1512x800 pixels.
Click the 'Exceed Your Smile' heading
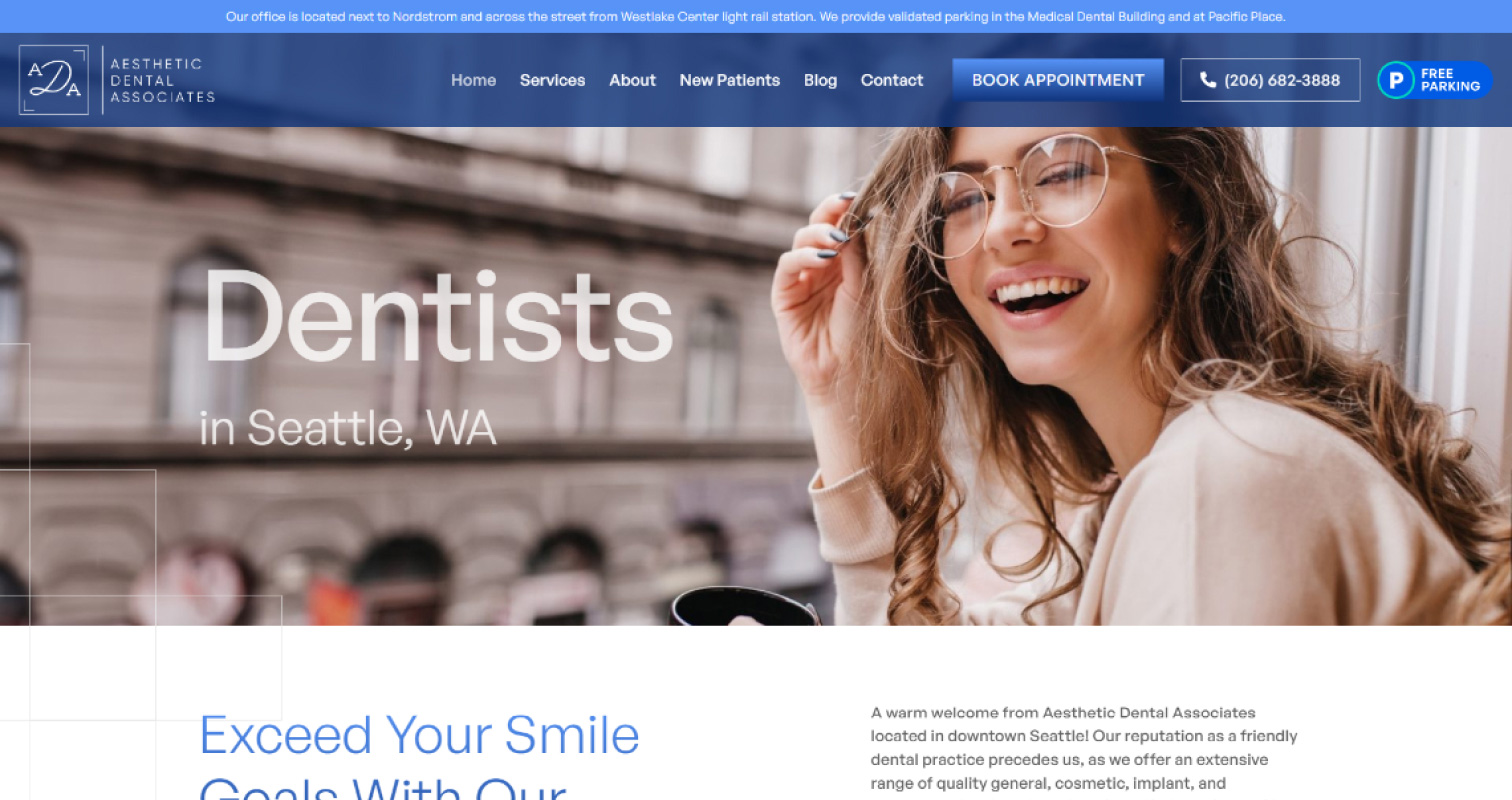point(419,736)
